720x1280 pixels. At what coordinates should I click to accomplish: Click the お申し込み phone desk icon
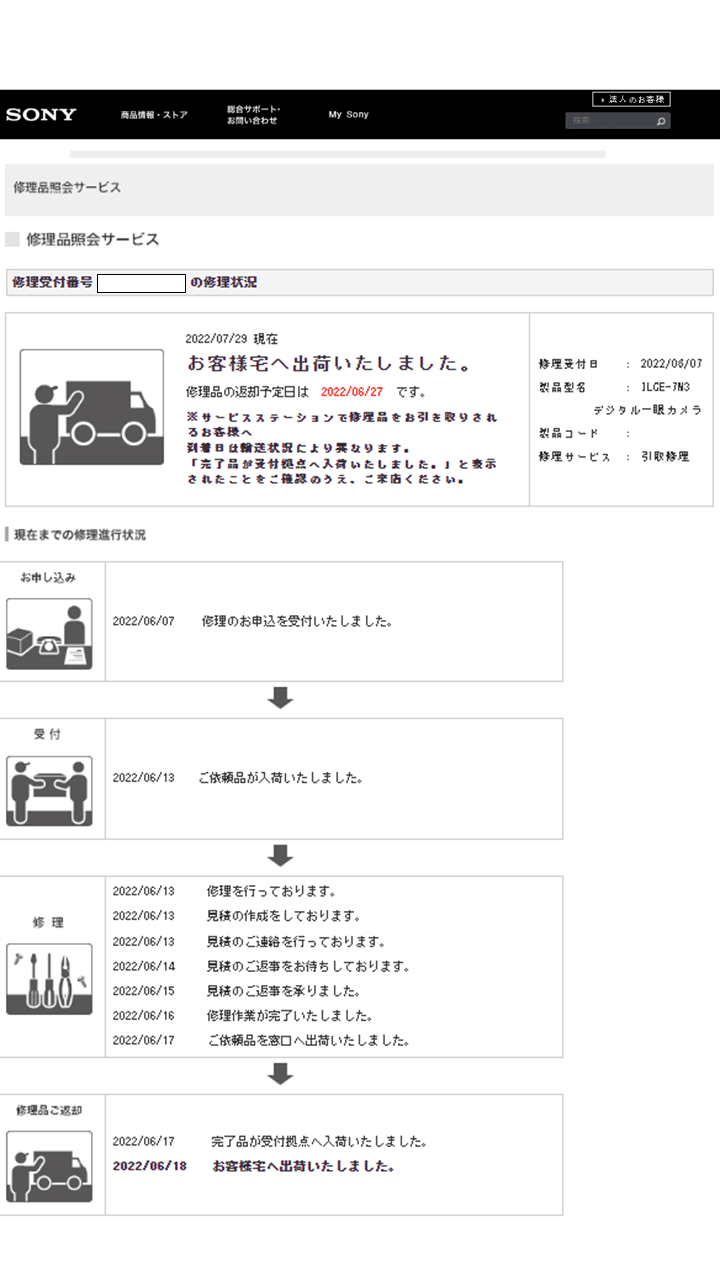point(49,634)
